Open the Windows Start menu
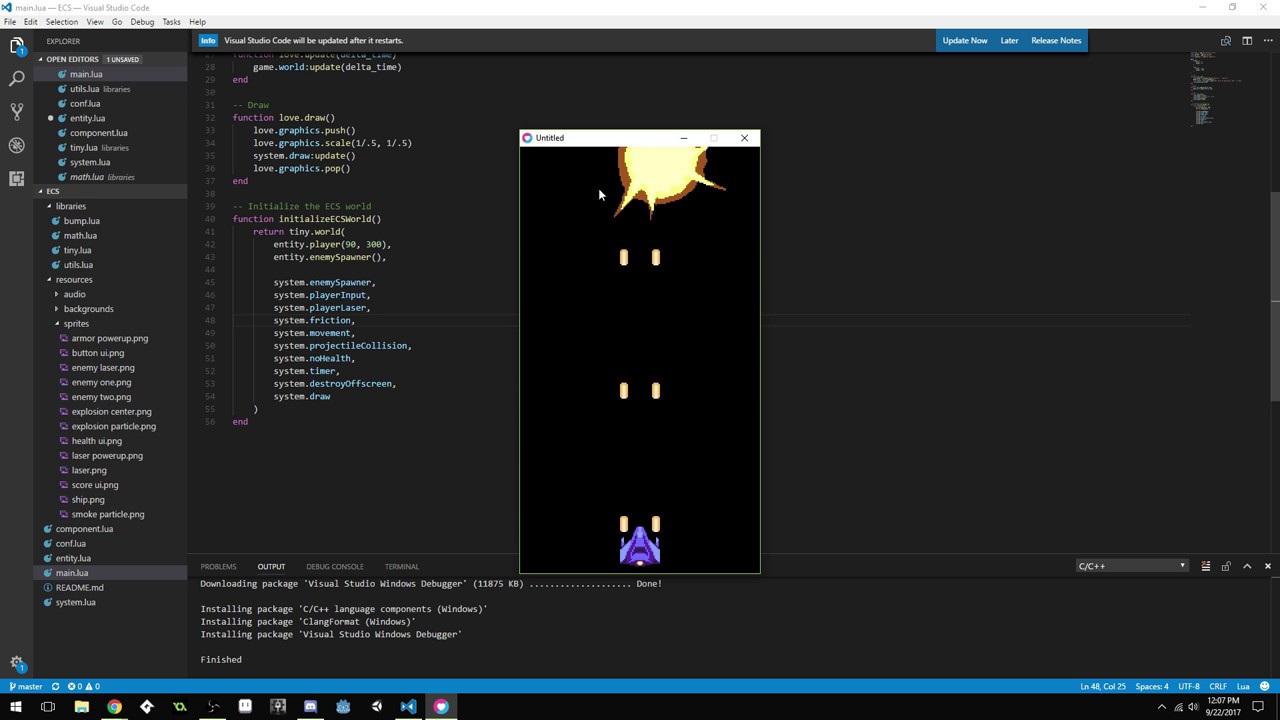Screen dimensions: 1280x720 tap(15, 707)
